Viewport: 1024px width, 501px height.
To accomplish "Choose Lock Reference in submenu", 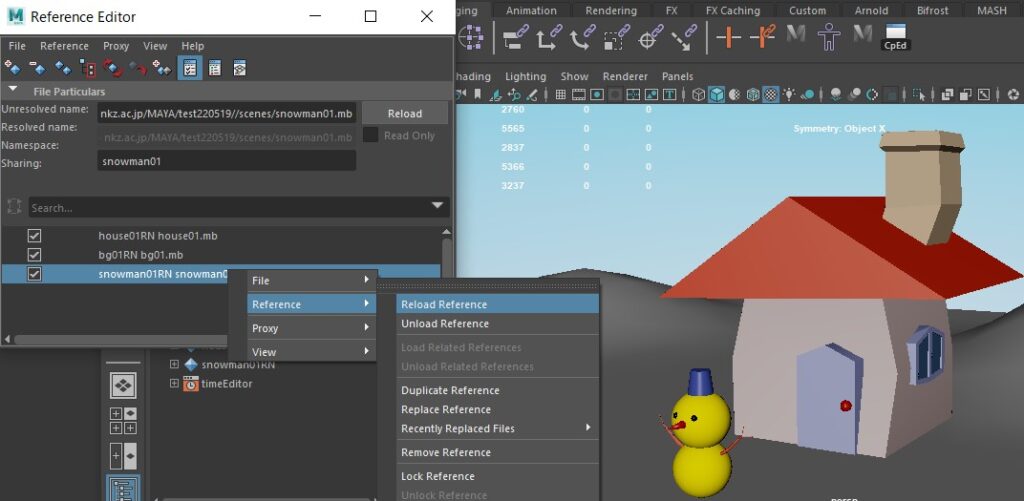I will [497, 476].
